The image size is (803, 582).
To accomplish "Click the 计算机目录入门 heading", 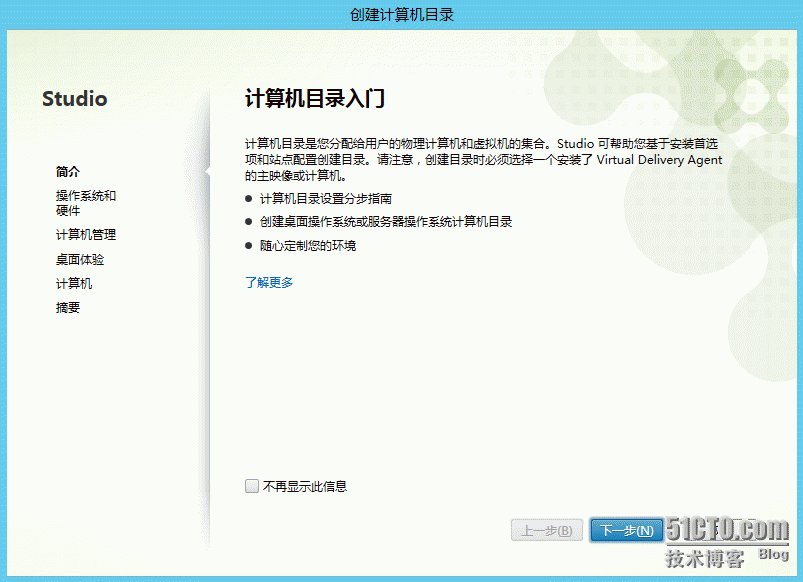I will (314, 98).
